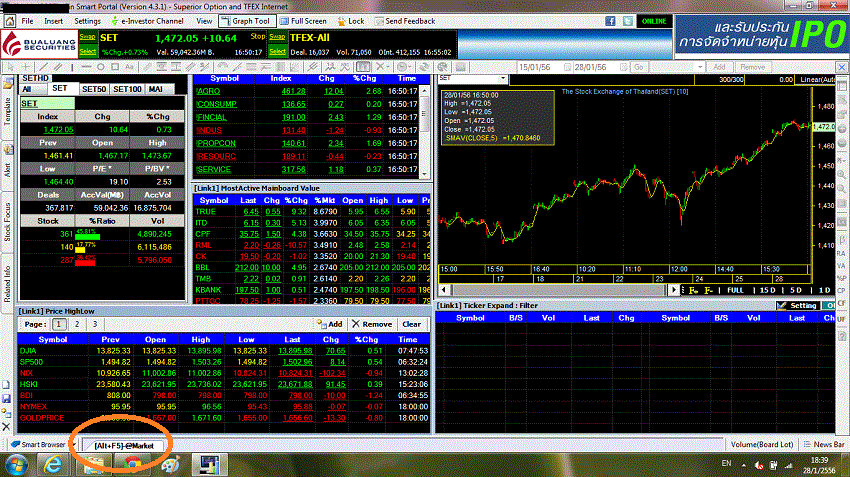Select the trend line drawing tool

pyautogui.click(x=44, y=67)
